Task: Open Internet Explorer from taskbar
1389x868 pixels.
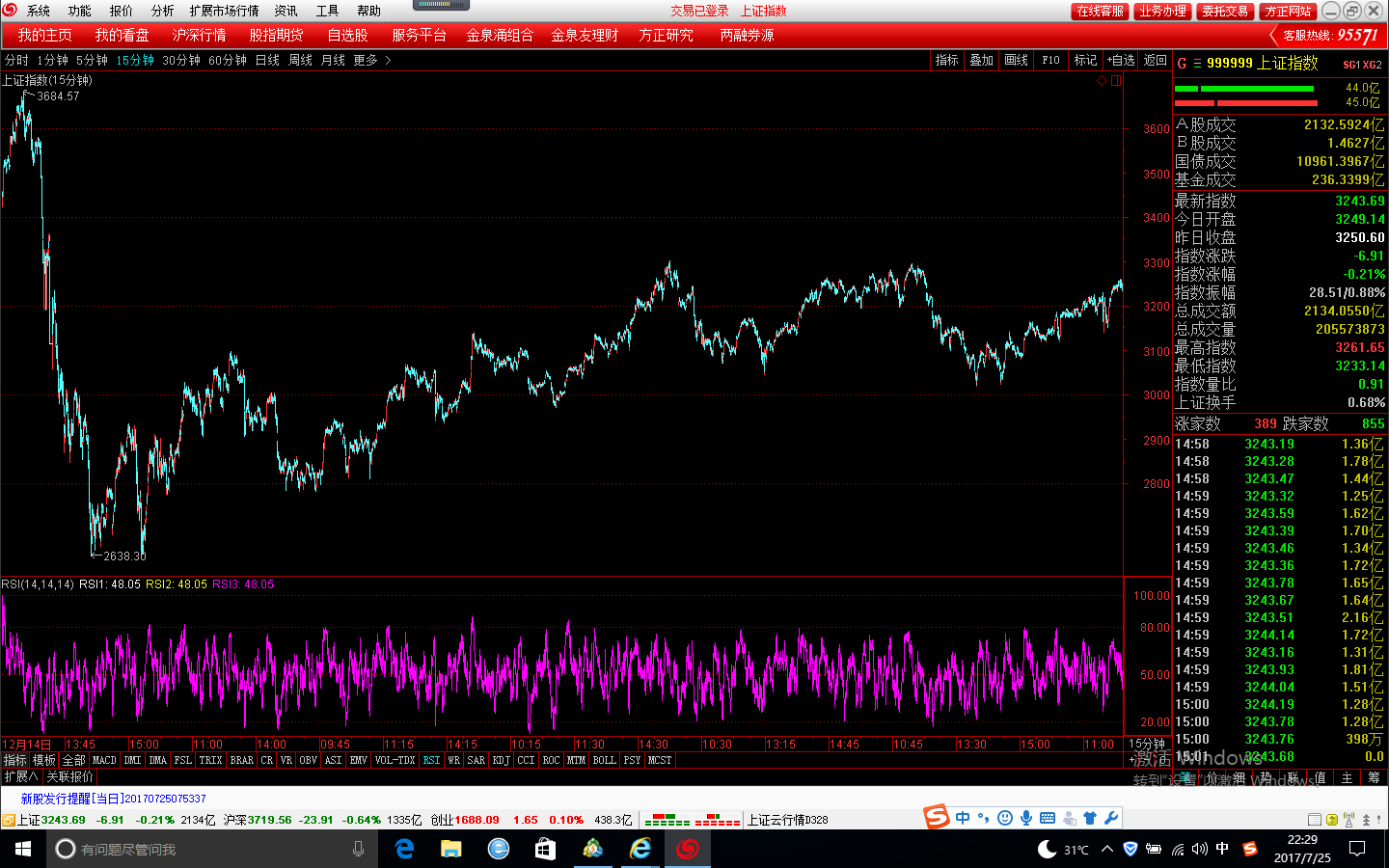Action: (640, 849)
